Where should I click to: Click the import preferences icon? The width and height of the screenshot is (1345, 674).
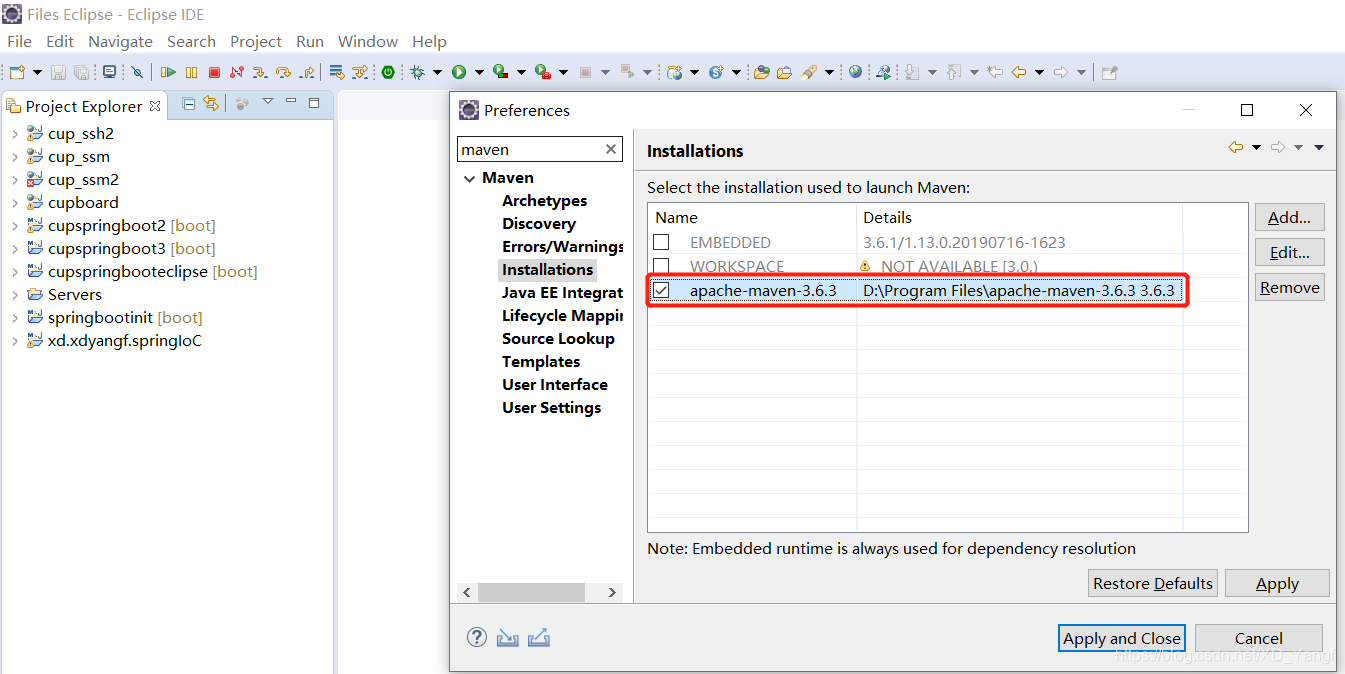point(508,638)
